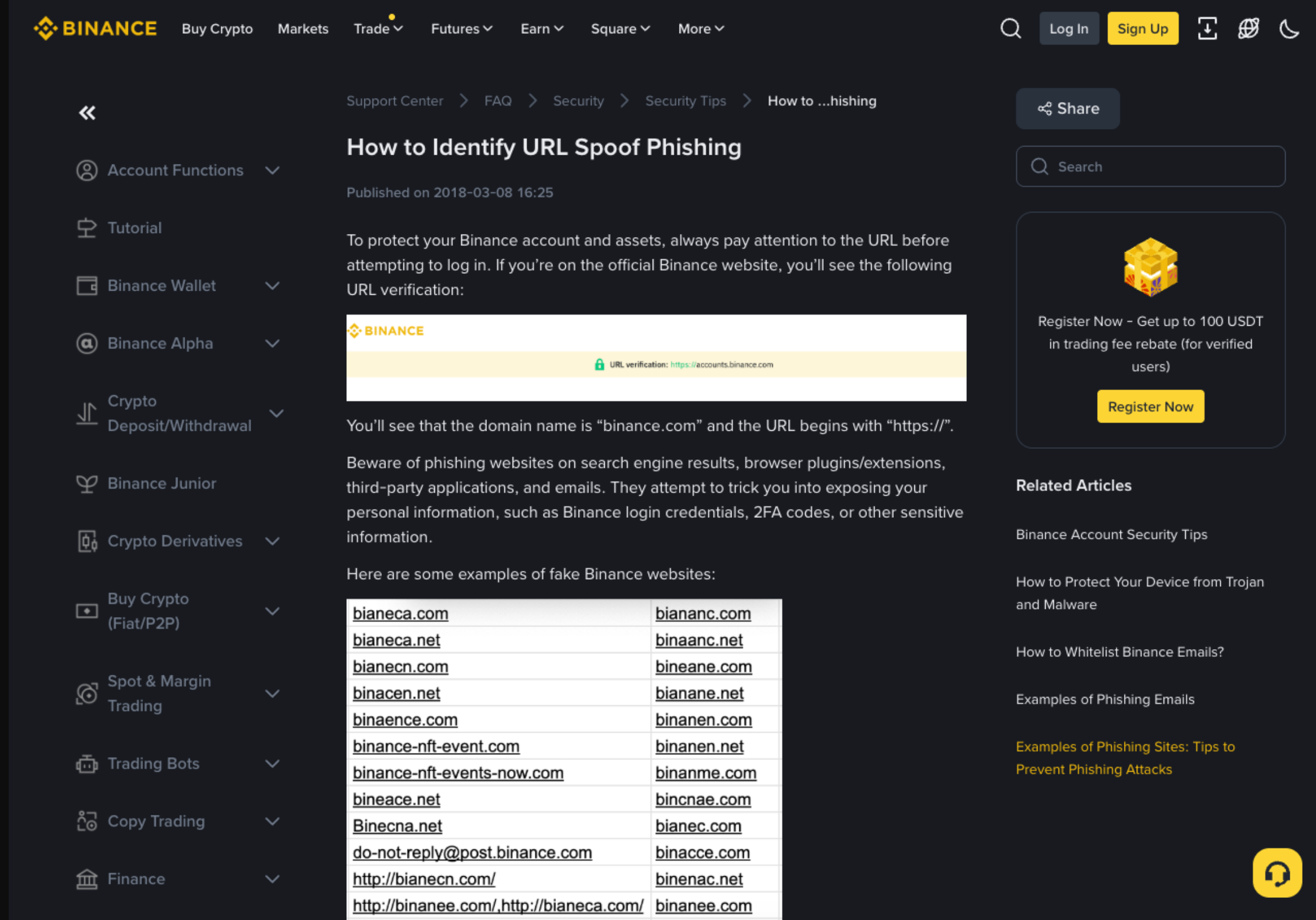Open the customer support headset chat icon
This screenshot has width=1316, height=920.
point(1277,873)
